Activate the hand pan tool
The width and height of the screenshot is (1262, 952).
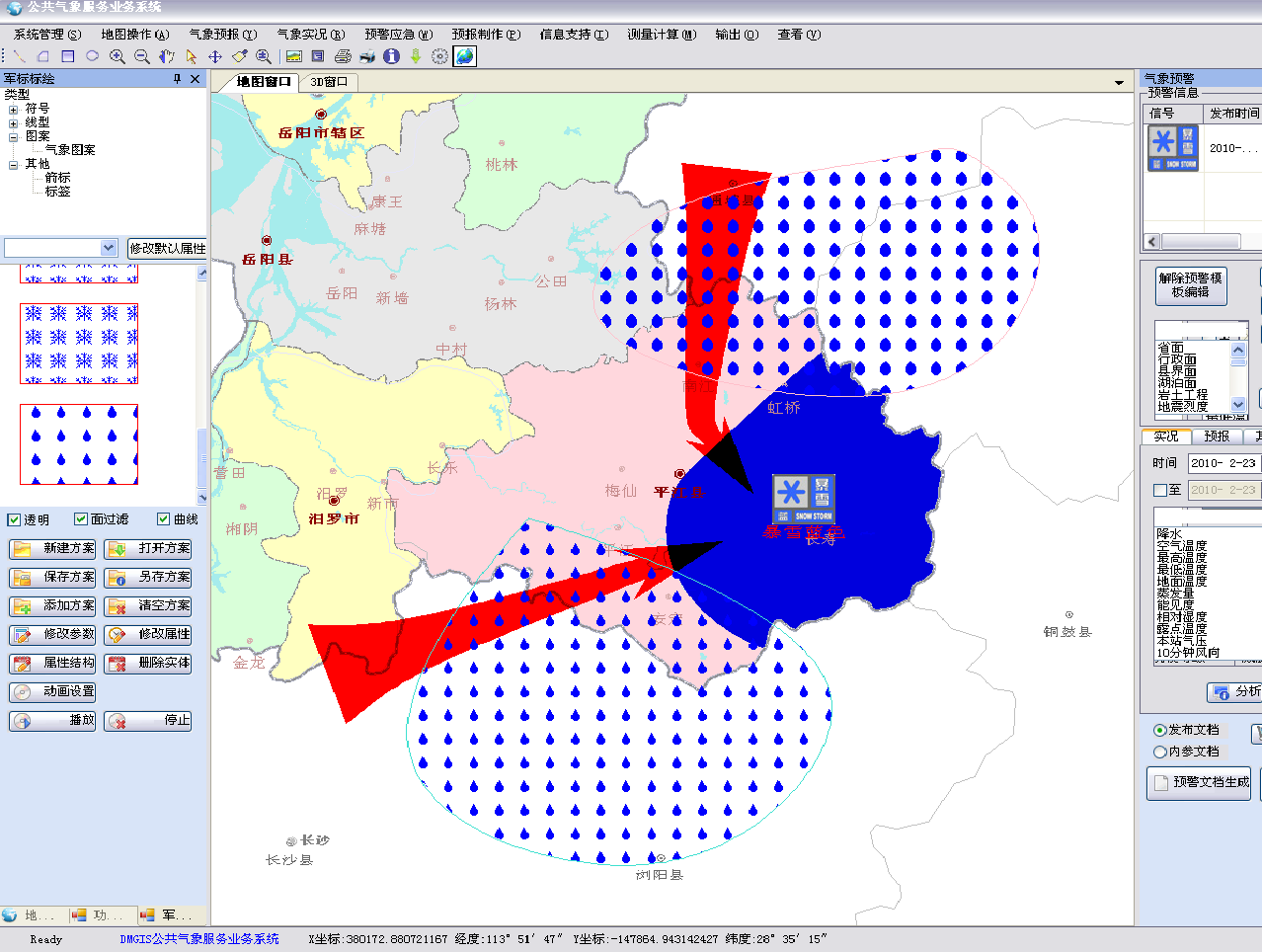[x=166, y=56]
